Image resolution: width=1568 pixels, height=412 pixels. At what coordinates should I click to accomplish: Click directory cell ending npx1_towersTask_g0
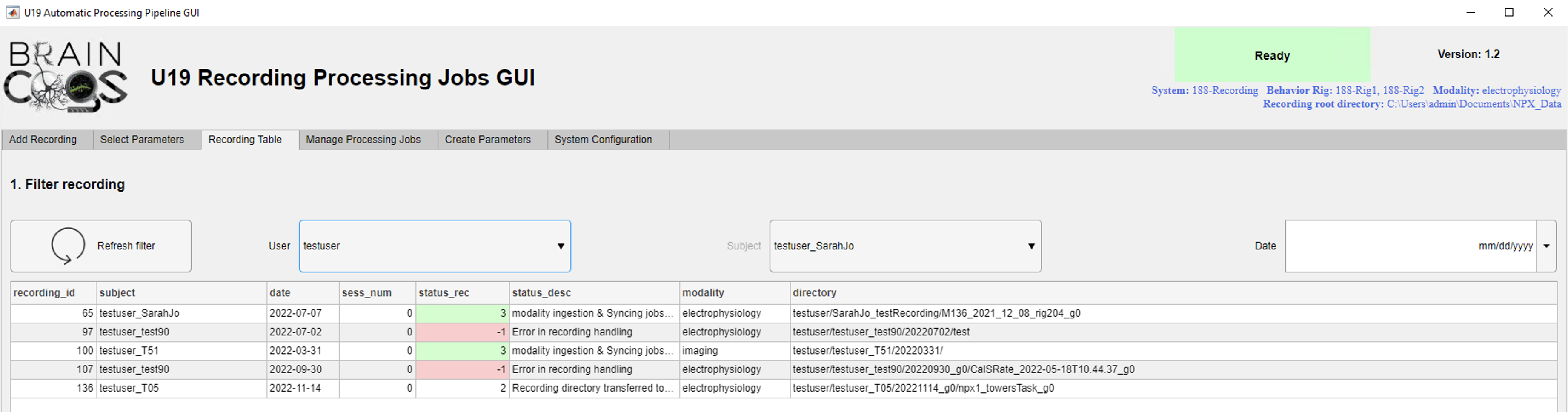tap(1173, 388)
